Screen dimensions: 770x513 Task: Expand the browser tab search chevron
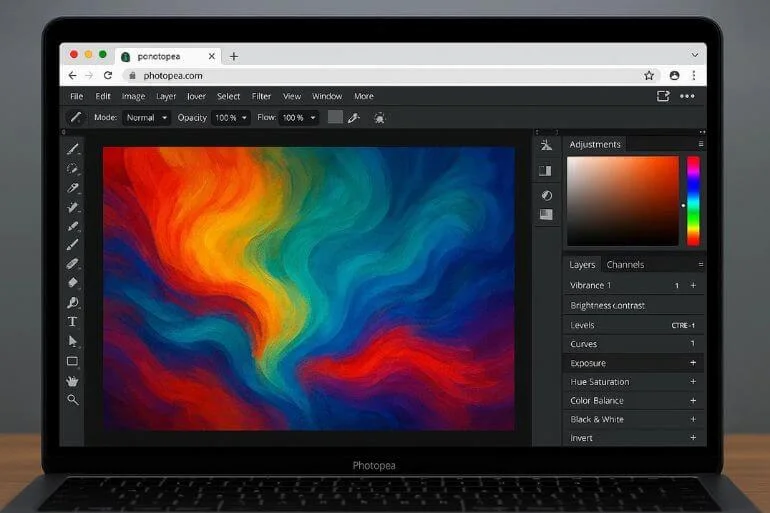(695, 55)
